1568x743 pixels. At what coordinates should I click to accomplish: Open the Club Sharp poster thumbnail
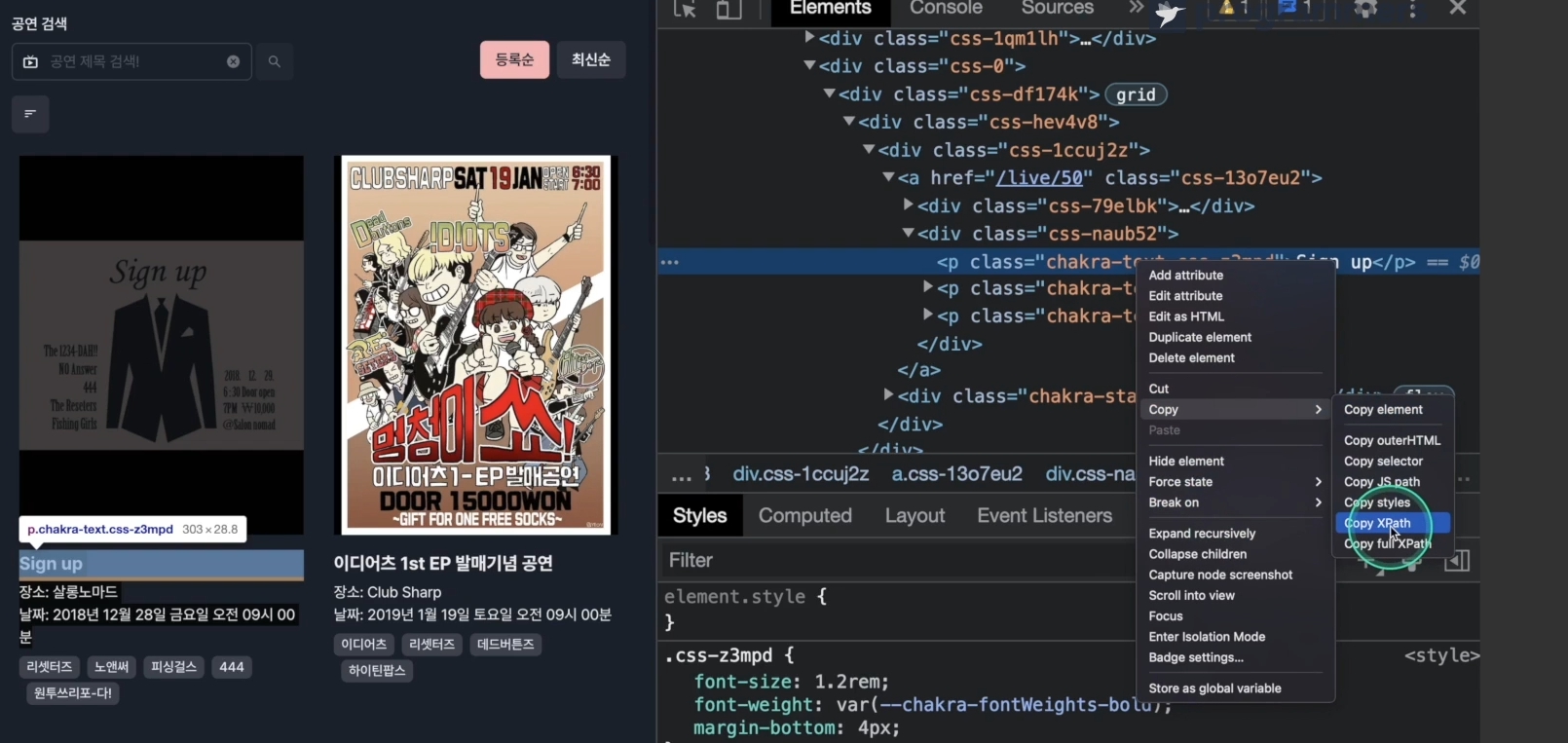pos(476,345)
